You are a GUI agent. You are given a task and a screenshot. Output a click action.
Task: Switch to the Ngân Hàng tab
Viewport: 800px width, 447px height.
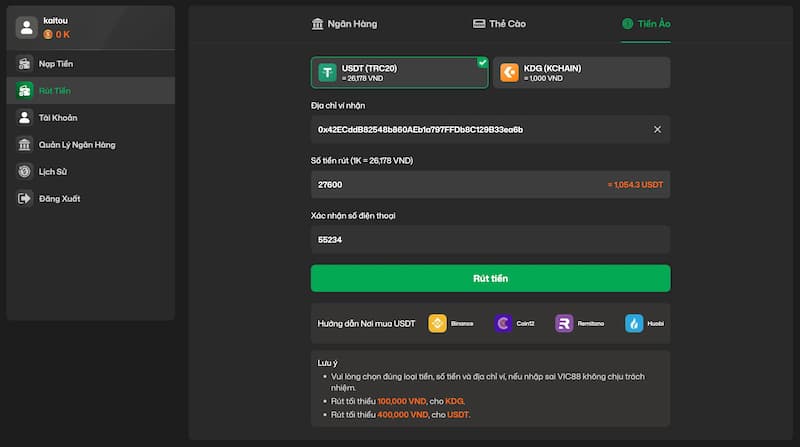click(345, 23)
